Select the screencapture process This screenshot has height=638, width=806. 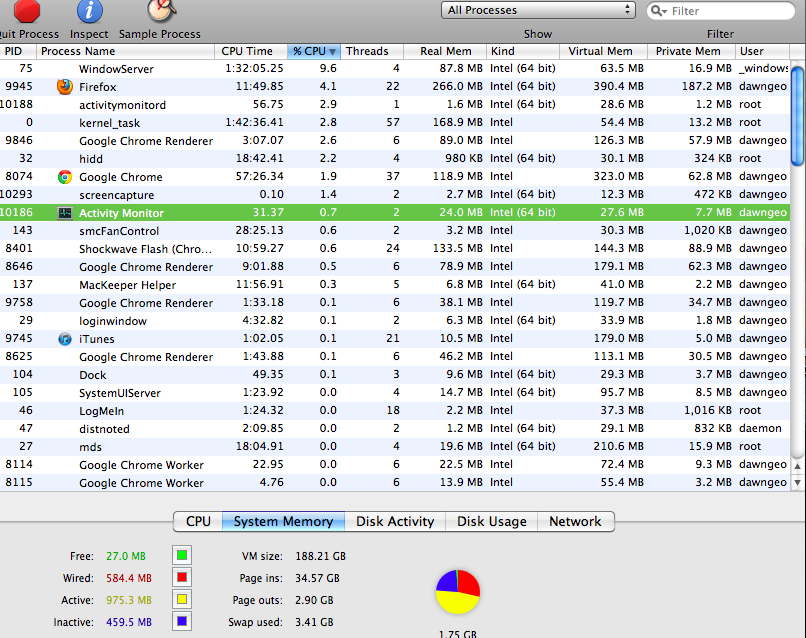(395, 194)
